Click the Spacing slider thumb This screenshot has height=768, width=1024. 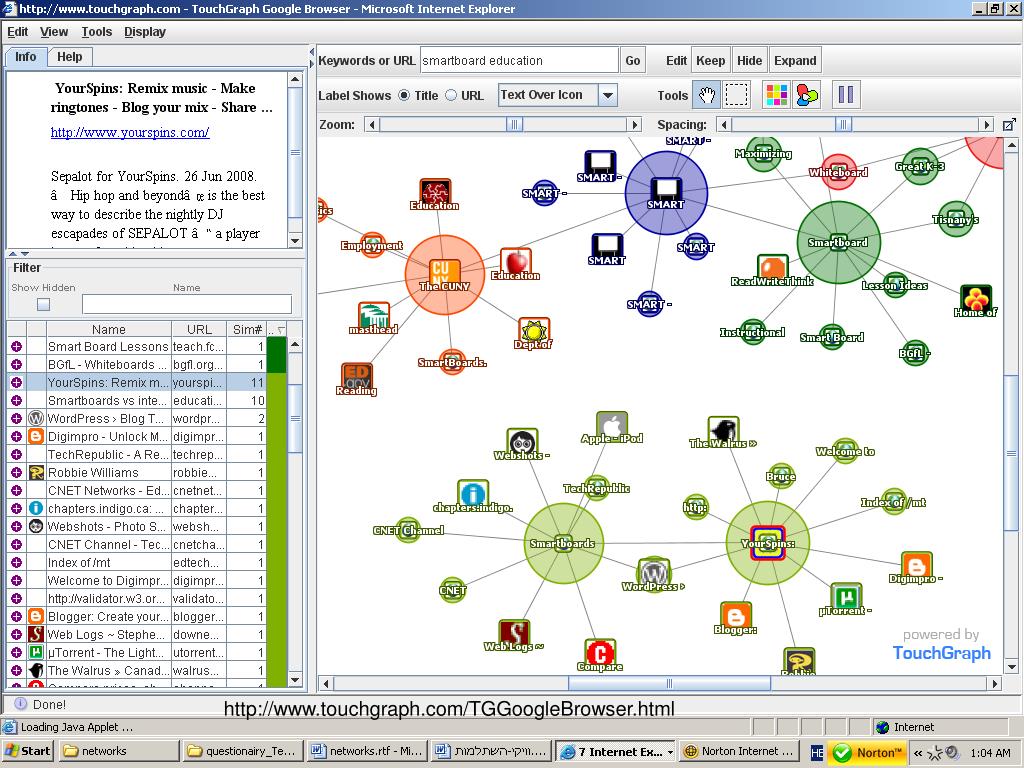843,125
